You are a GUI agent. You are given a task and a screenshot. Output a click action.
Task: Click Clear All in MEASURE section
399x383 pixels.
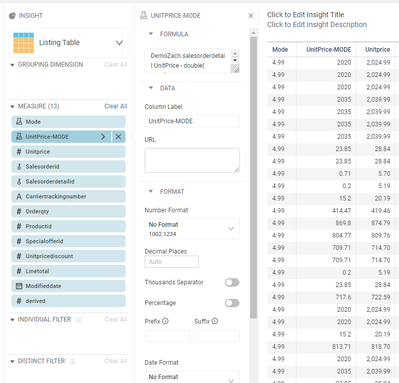click(116, 106)
